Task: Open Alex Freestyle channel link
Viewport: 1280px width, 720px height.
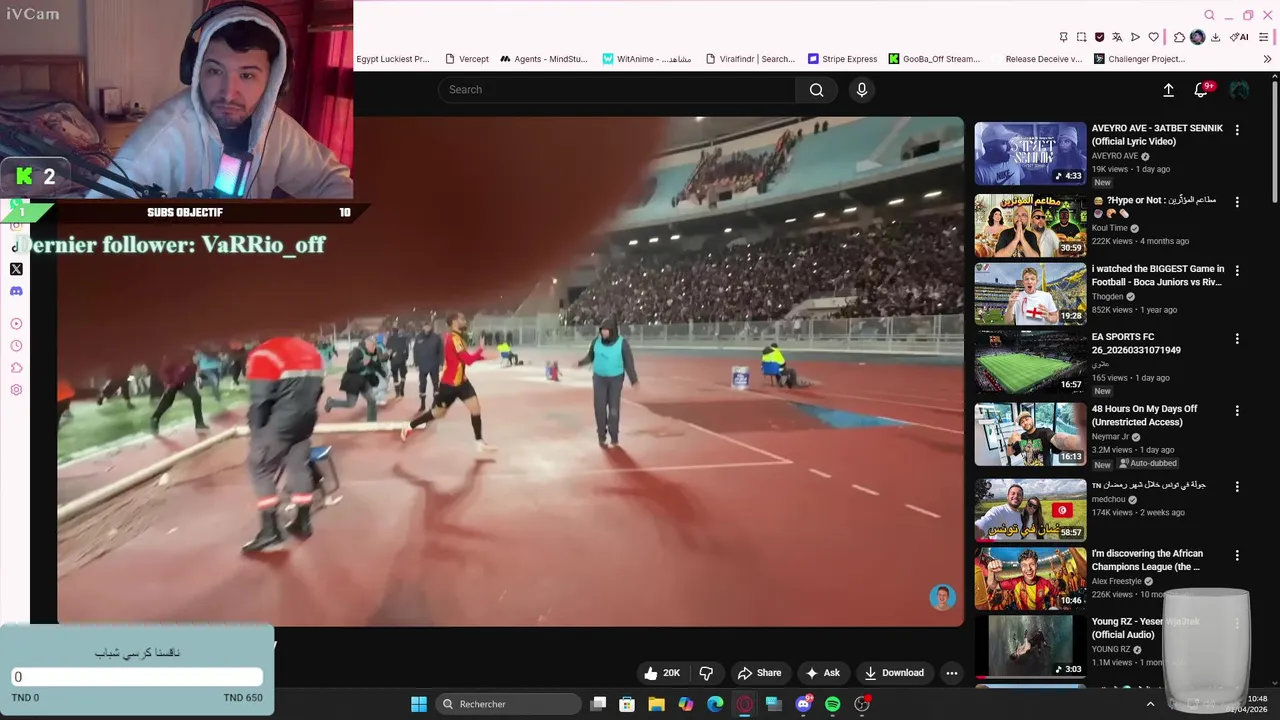Action: [x=1117, y=581]
